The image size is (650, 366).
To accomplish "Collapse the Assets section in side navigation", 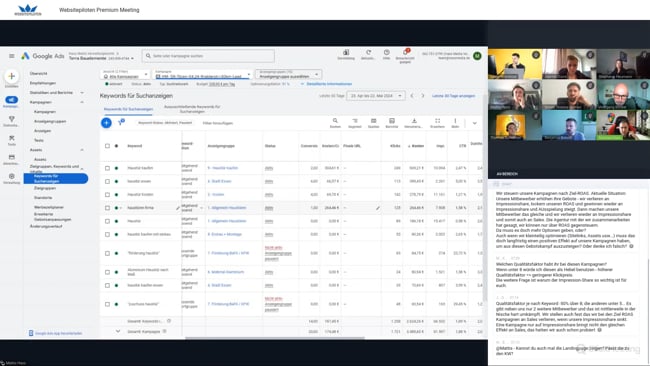I will (x=82, y=150).
